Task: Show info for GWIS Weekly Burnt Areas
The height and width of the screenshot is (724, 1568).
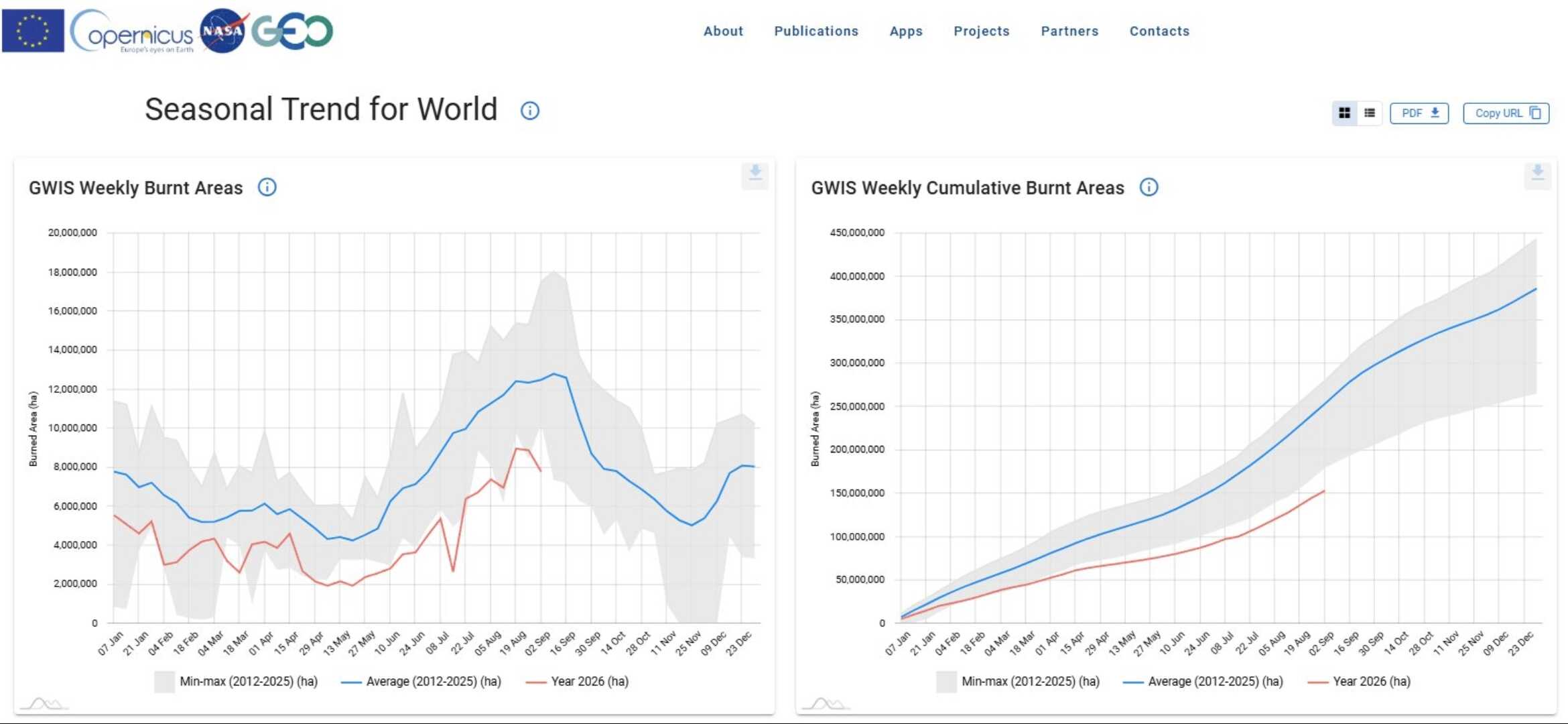Action: pos(267,187)
